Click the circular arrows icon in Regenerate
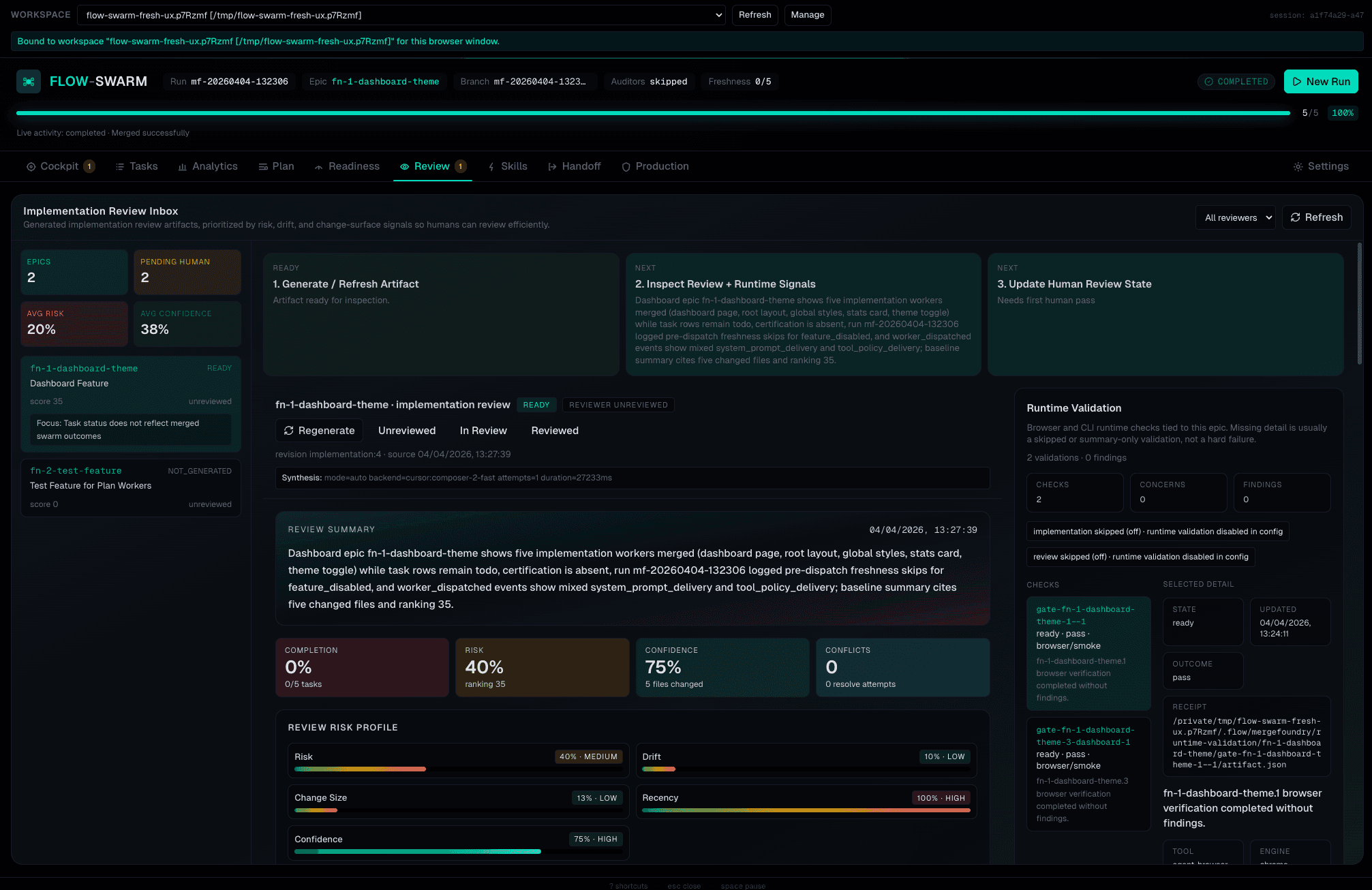This screenshot has width=1372, height=890. (x=289, y=431)
